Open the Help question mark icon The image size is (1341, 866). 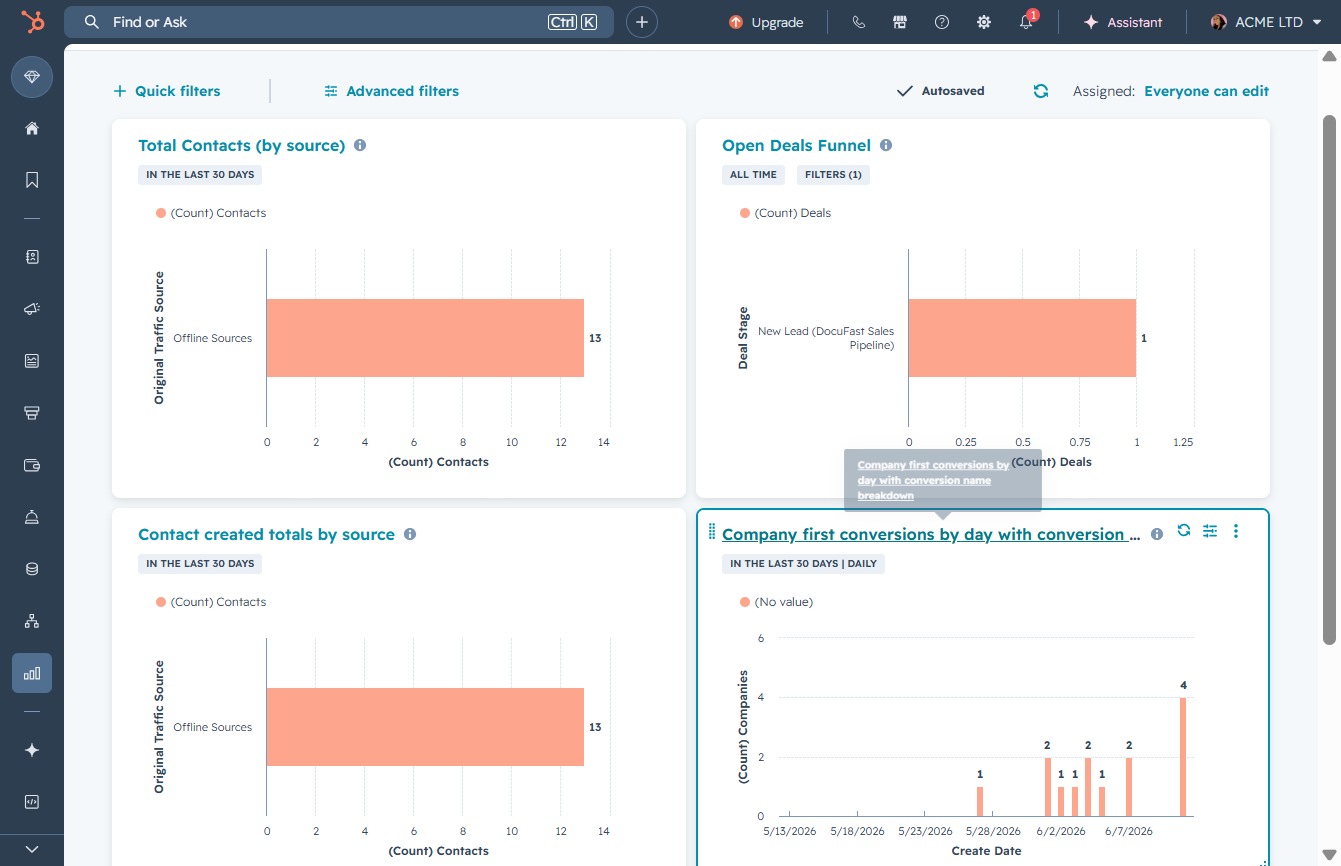[x=942, y=22]
